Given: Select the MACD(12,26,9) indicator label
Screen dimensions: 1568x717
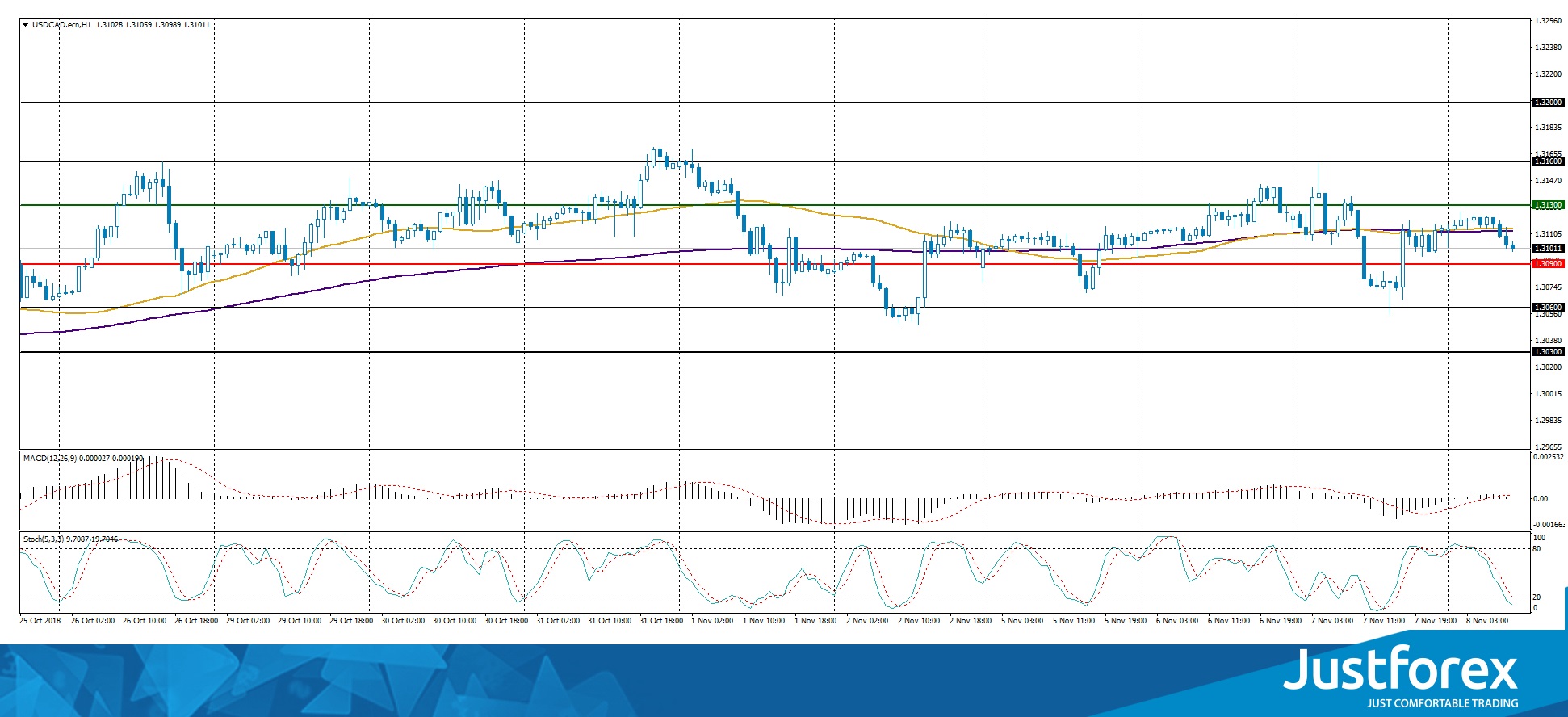Looking at the screenshot, I should 50,459.
